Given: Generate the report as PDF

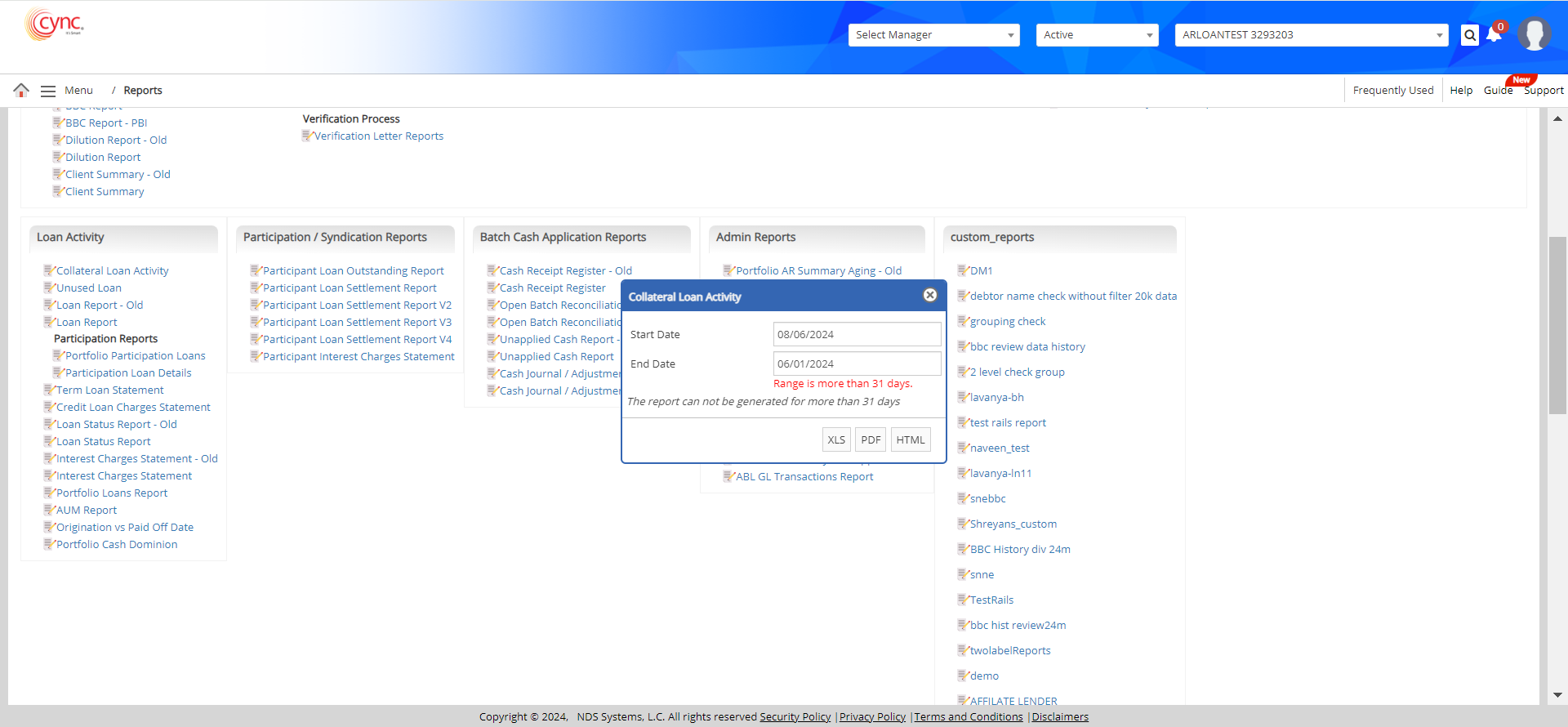Looking at the screenshot, I should pyautogui.click(x=871, y=439).
